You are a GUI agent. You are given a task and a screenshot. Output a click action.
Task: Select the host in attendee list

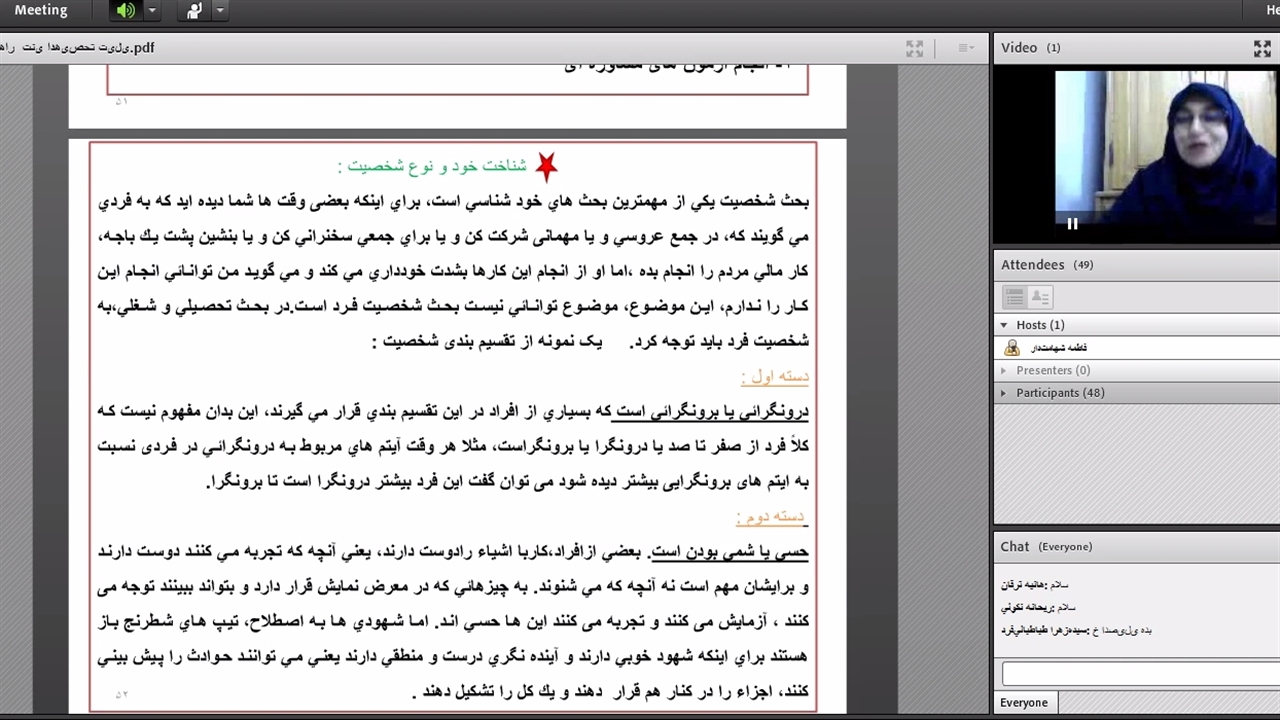(1059, 348)
